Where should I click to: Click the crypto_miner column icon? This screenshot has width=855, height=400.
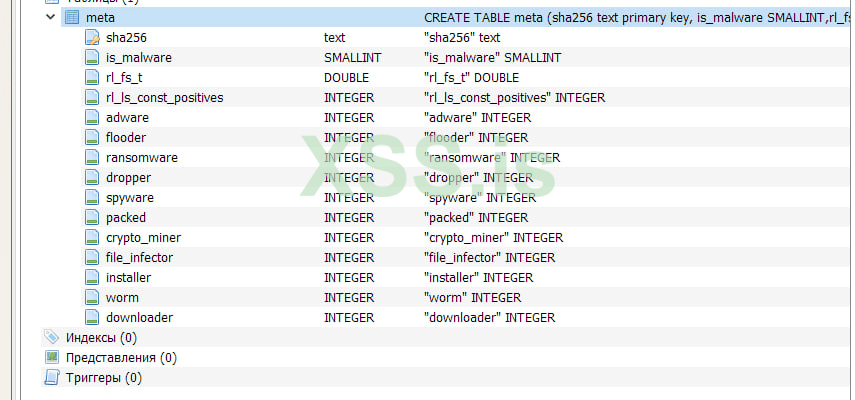[x=93, y=238]
